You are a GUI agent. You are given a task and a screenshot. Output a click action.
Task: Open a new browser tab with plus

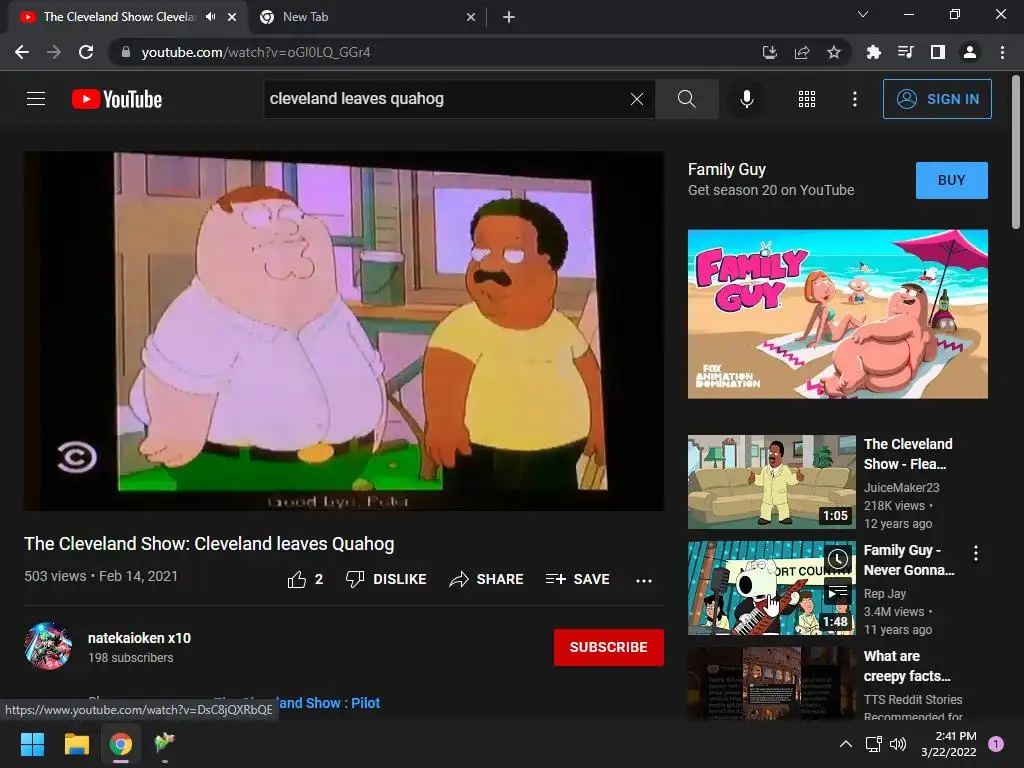click(509, 17)
